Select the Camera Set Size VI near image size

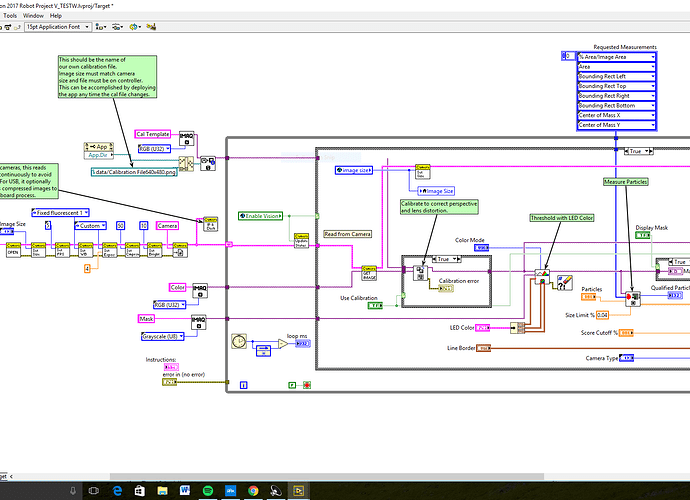tap(423, 172)
